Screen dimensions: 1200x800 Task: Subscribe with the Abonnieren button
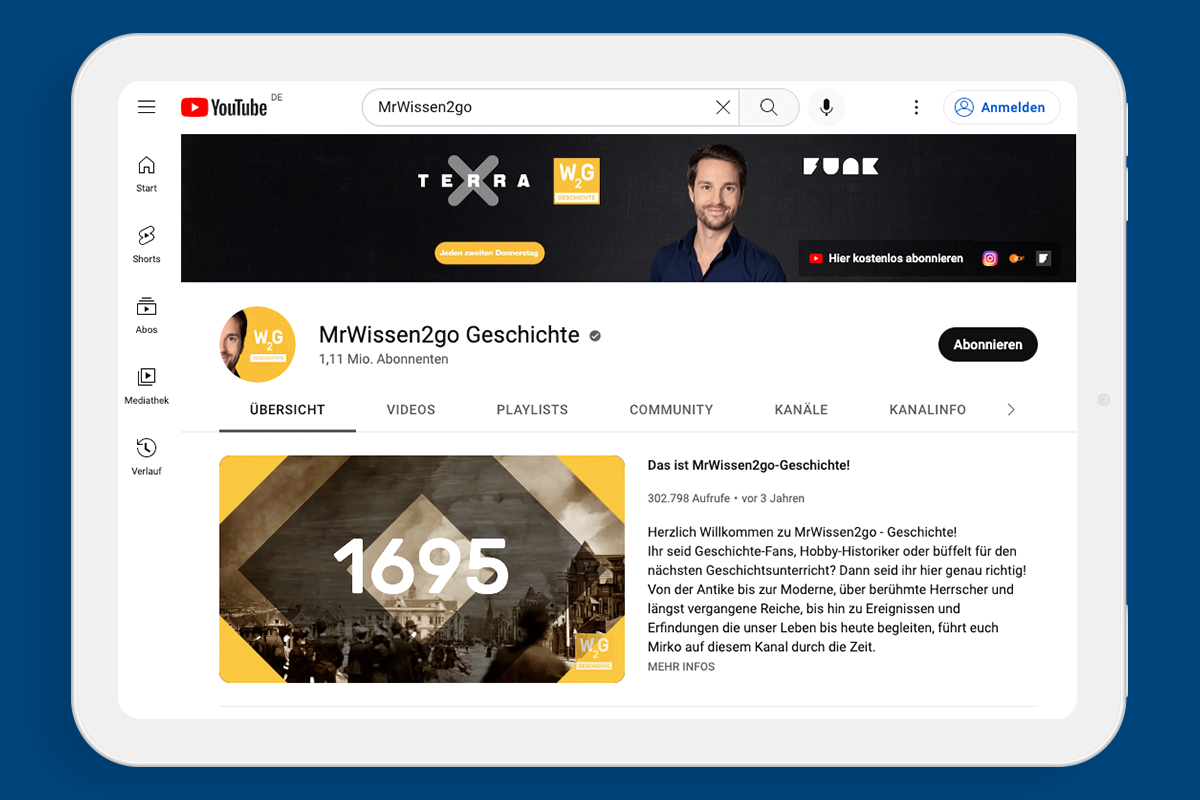coord(988,344)
